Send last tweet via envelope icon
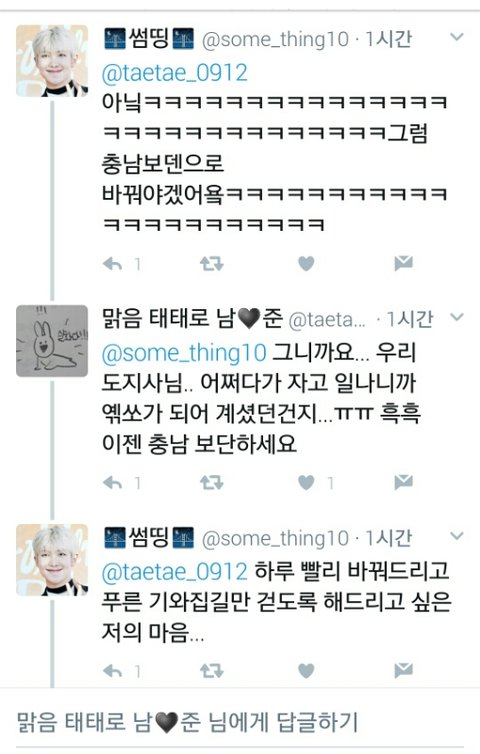480x754 pixels. 404,670
